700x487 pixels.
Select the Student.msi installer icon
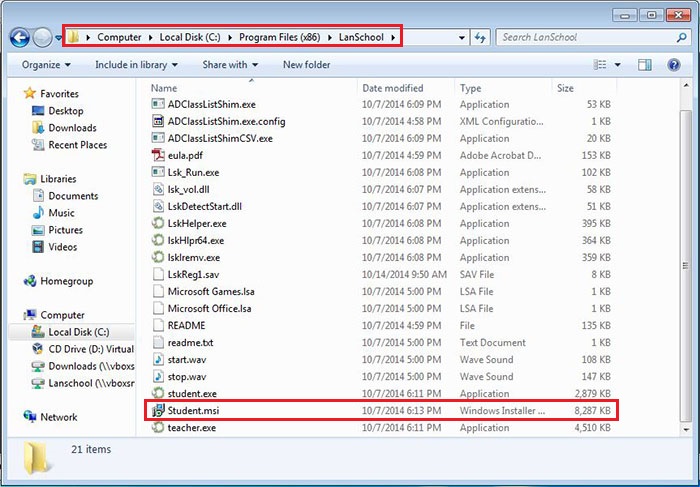(158, 410)
